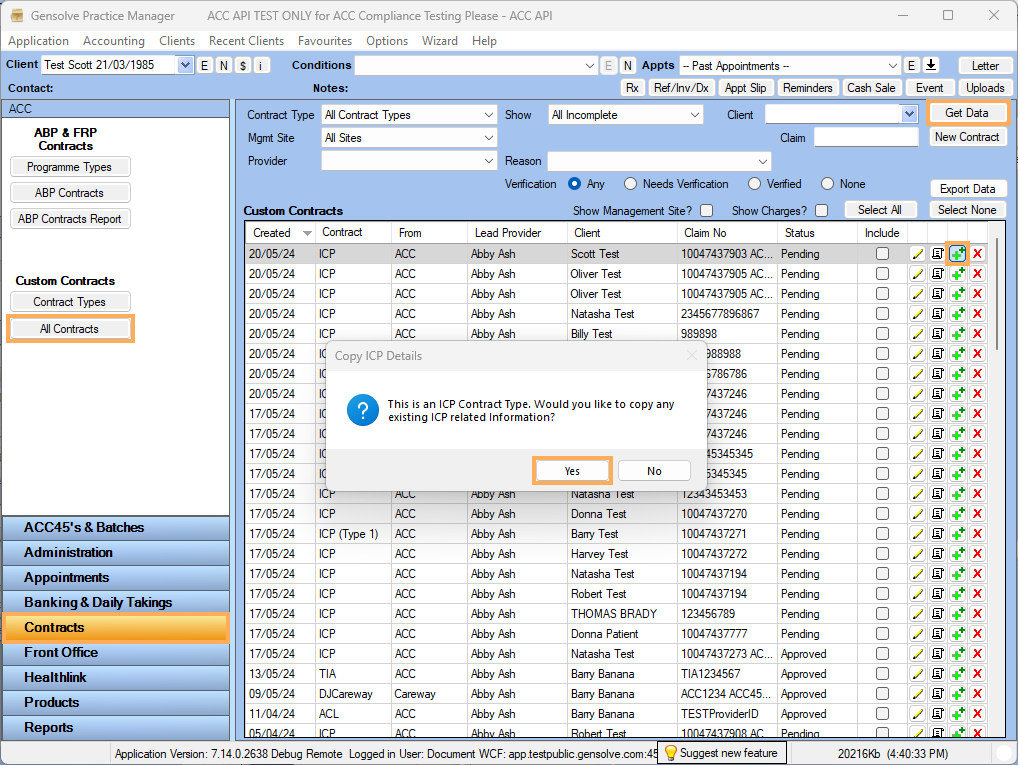Open document scroll icon for Donna Test row
This screenshot has height=766, width=1020.
[x=937, y=514]
